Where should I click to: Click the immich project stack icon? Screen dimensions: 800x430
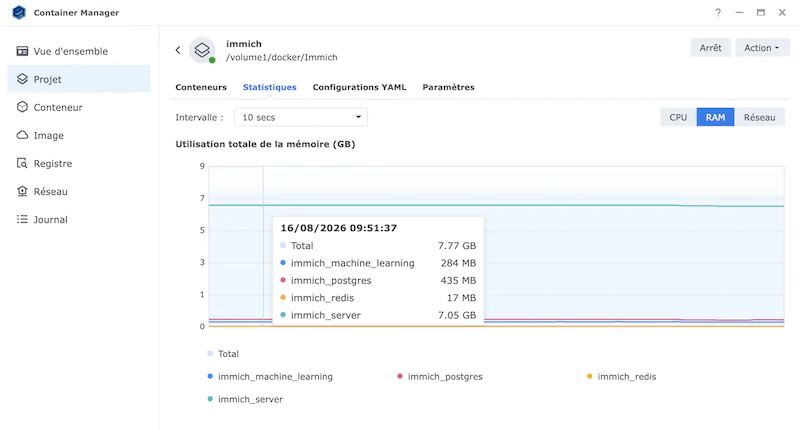point(202,49)
